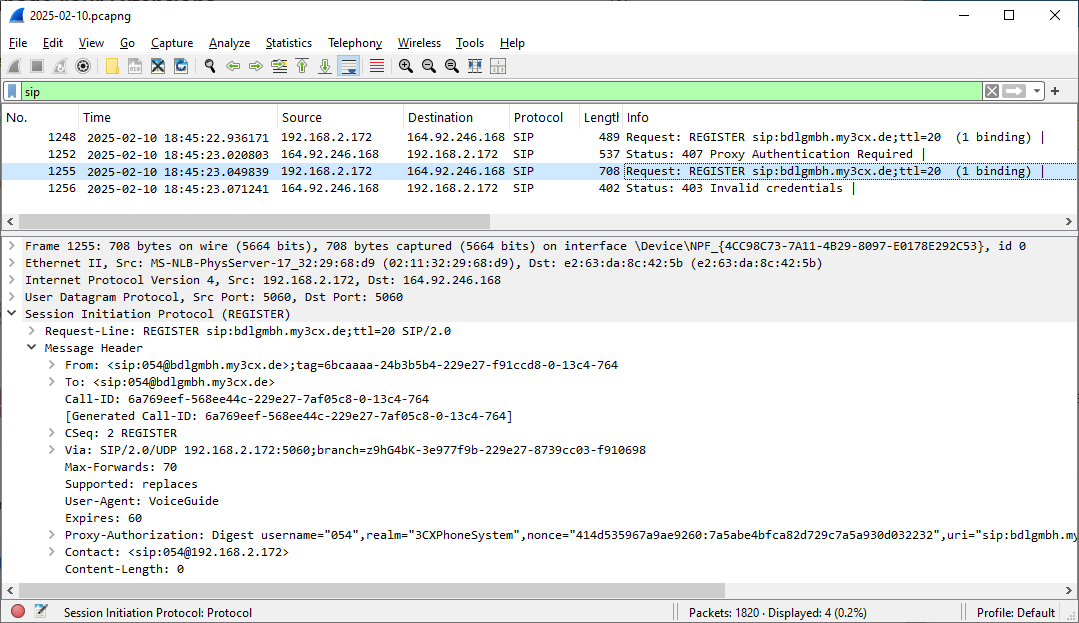1079x623 pixels.
Task: Apply the display filter arrow
Action: (x=1014, y=92)
